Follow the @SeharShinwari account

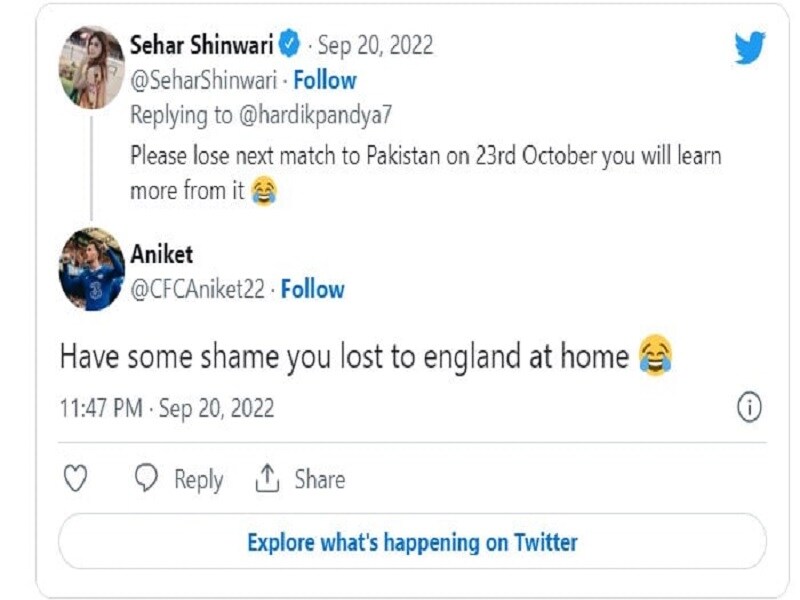[324, 81]
